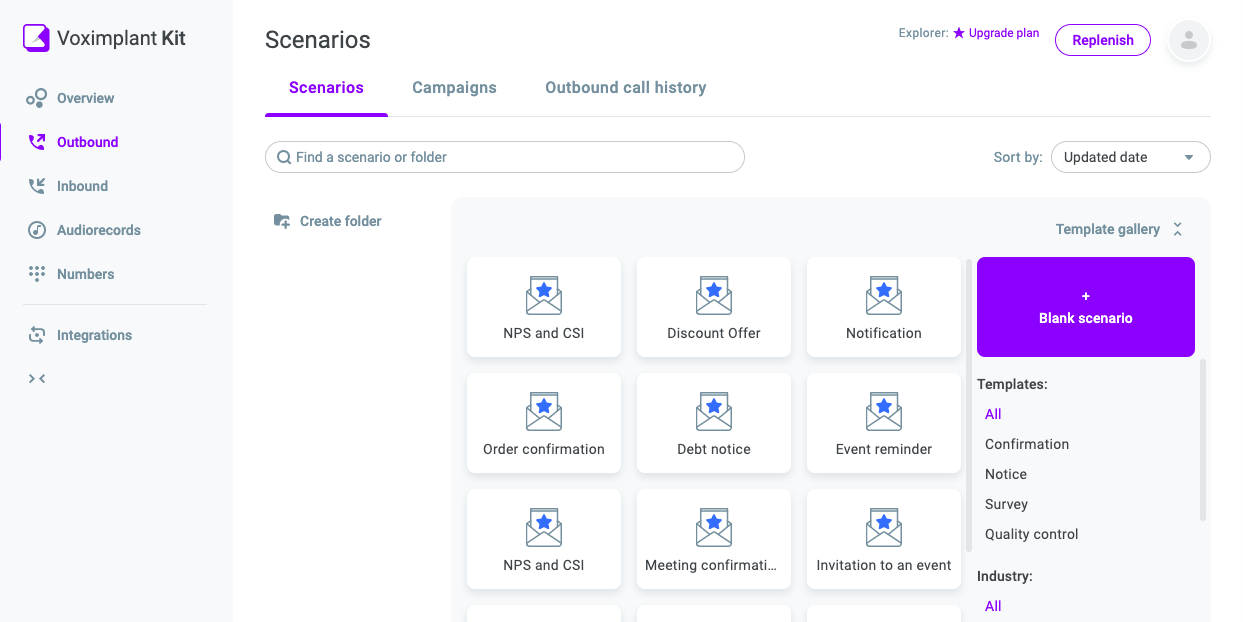Screen dimensions: 1243x622
Task: Select the Confirmation template filter
Action: click(x=1026, y=444)
